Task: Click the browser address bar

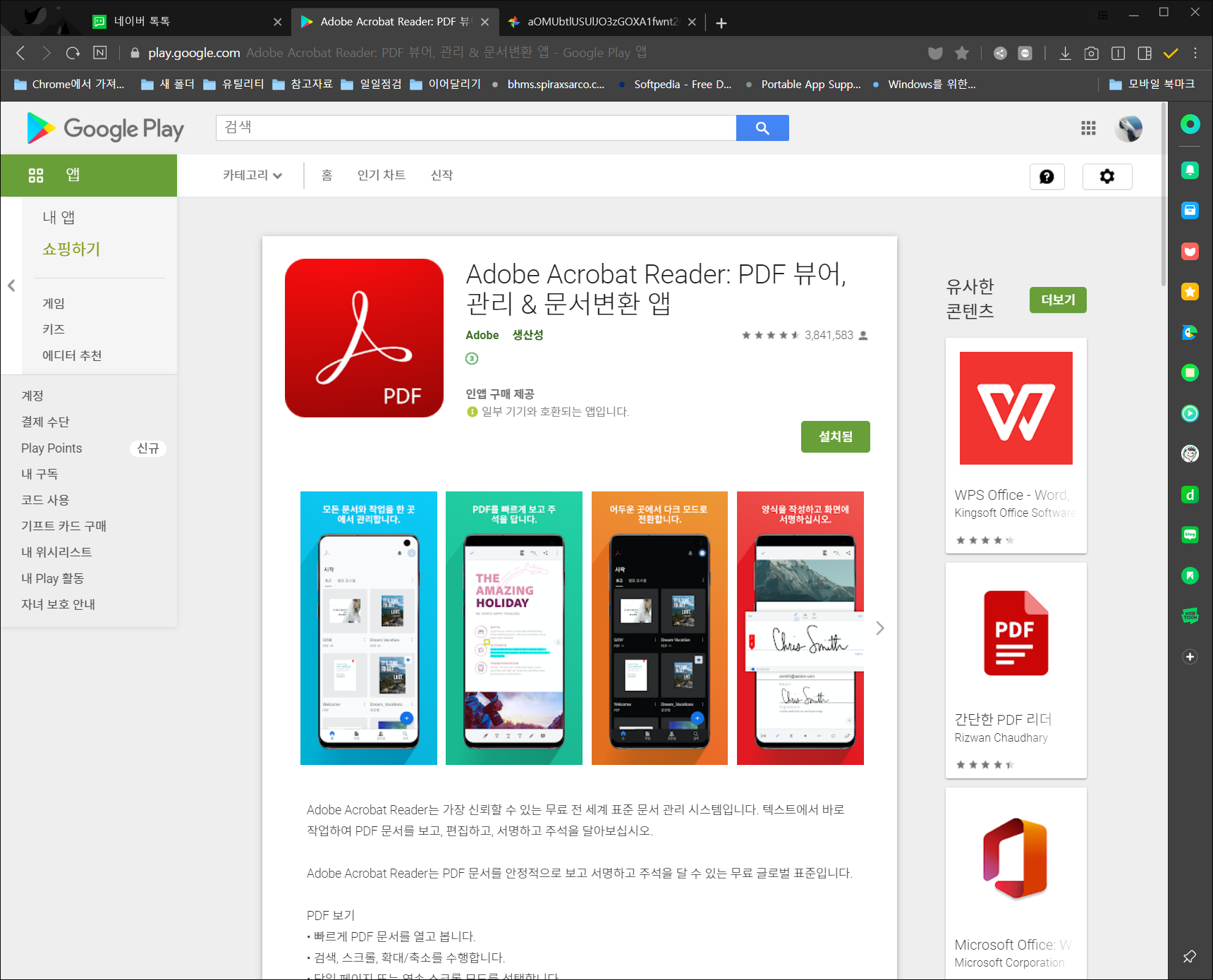Action: click(522, 53)
